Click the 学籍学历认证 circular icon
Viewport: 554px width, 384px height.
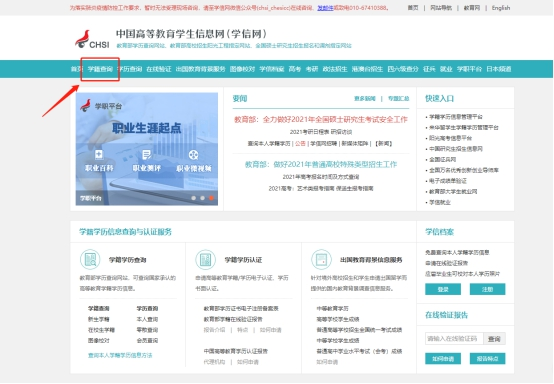tap(205, 260)
